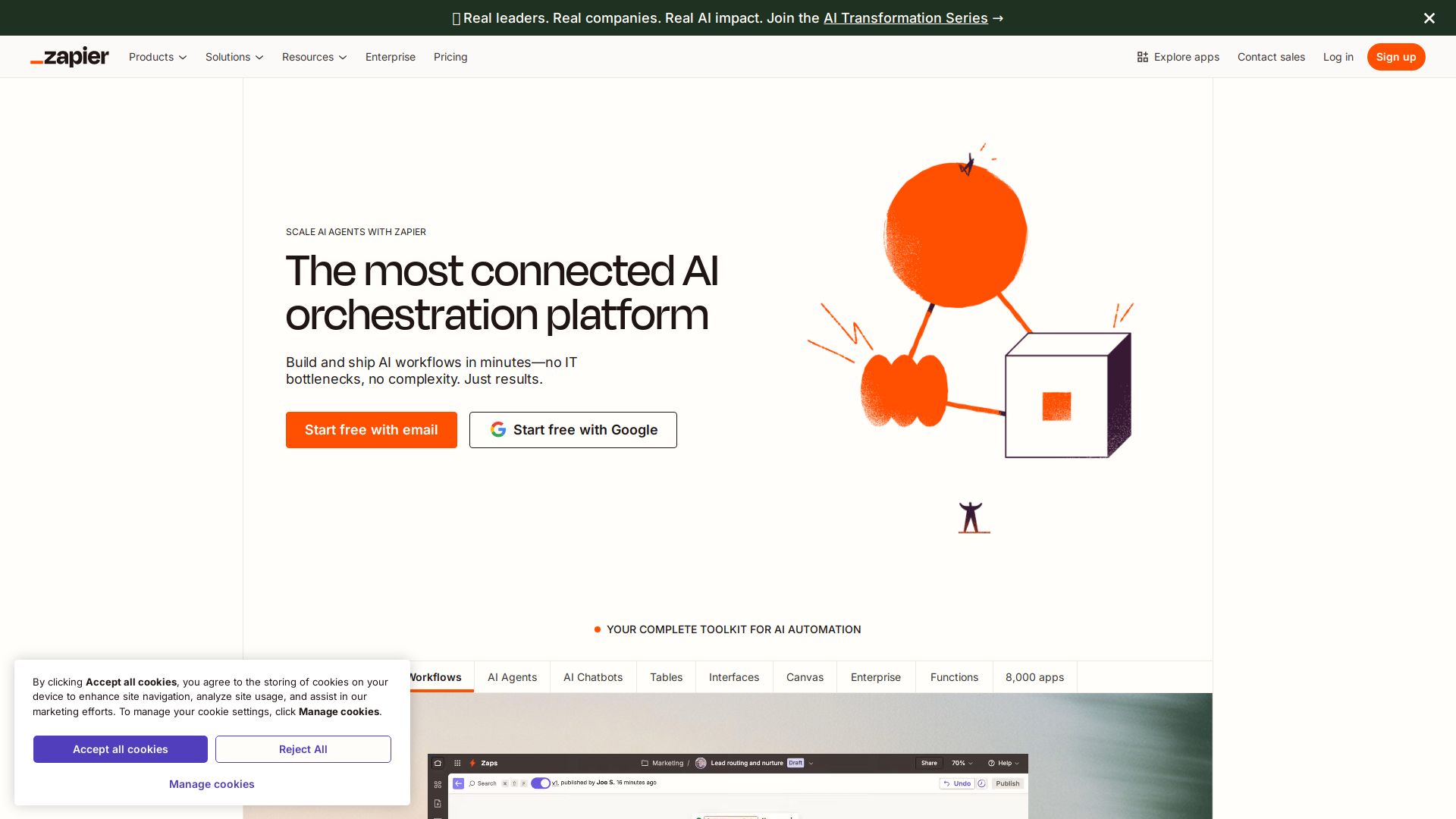Click the Draft status badge
Image resolution: width=1456 pixels, height=819 pixels.
pos(795,763)
